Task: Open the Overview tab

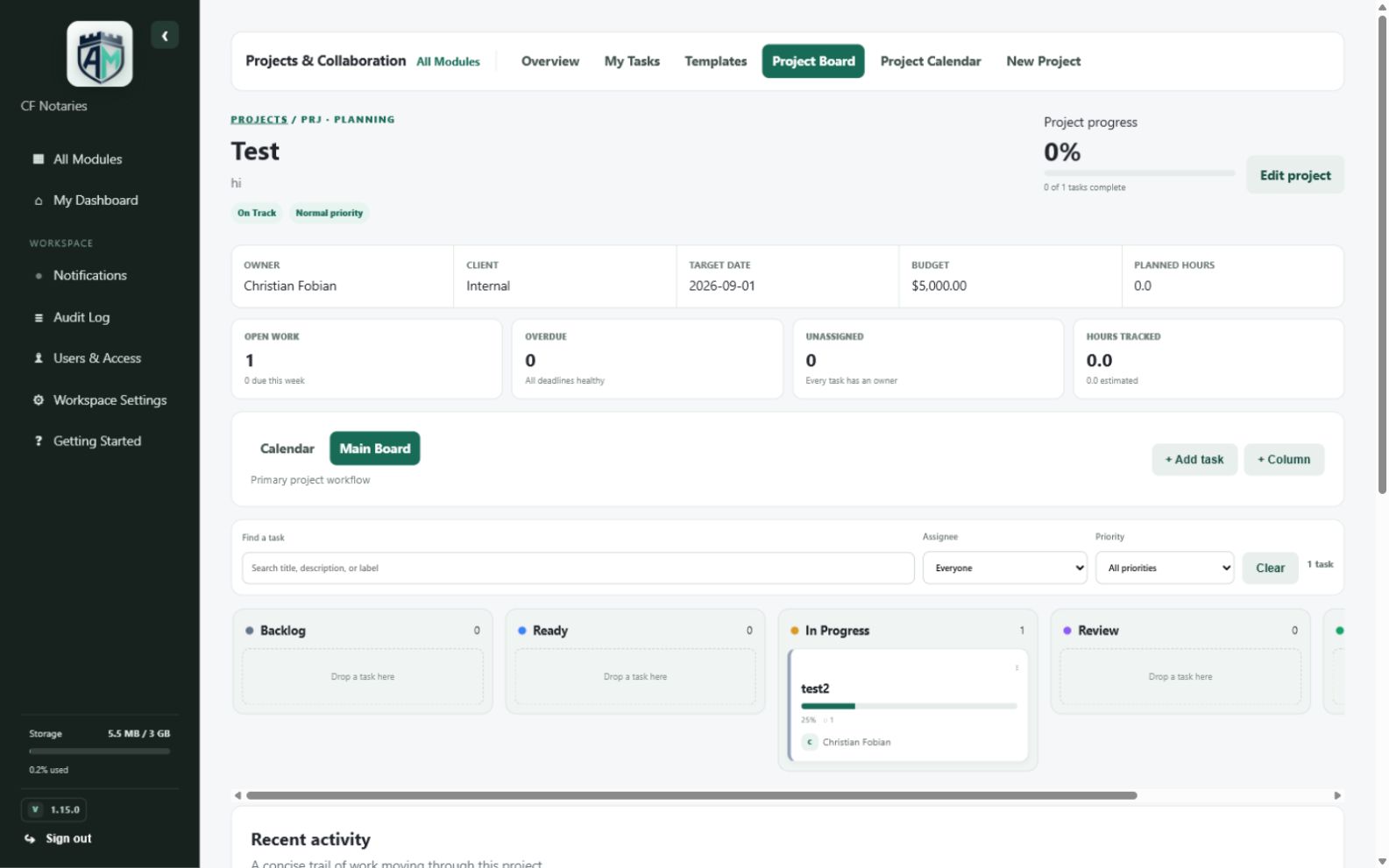Action: pyautogui.click(x=550, y=61)
